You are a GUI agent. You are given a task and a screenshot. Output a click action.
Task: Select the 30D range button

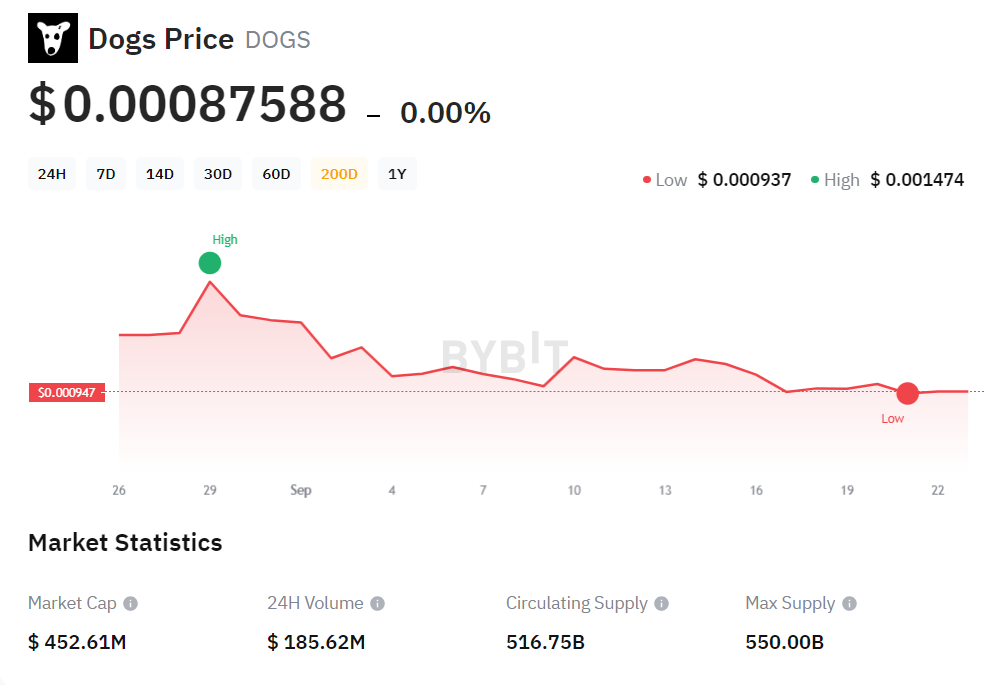[x=217, y=173]
